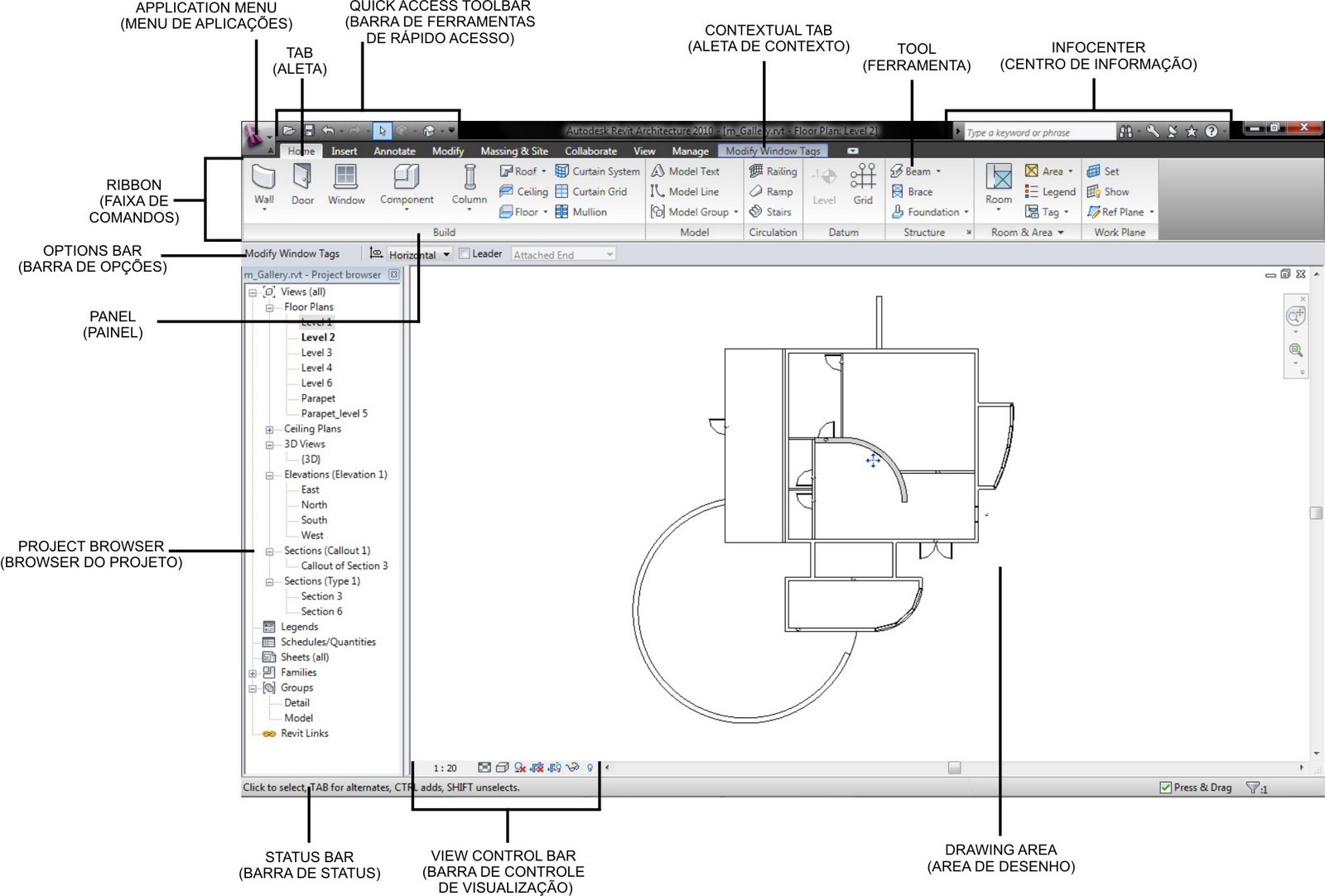Image resolution: width=1325 pixels, height=896 pixels.
Task: Open the Model Group dropdown arrow
Action: (736, 212)
